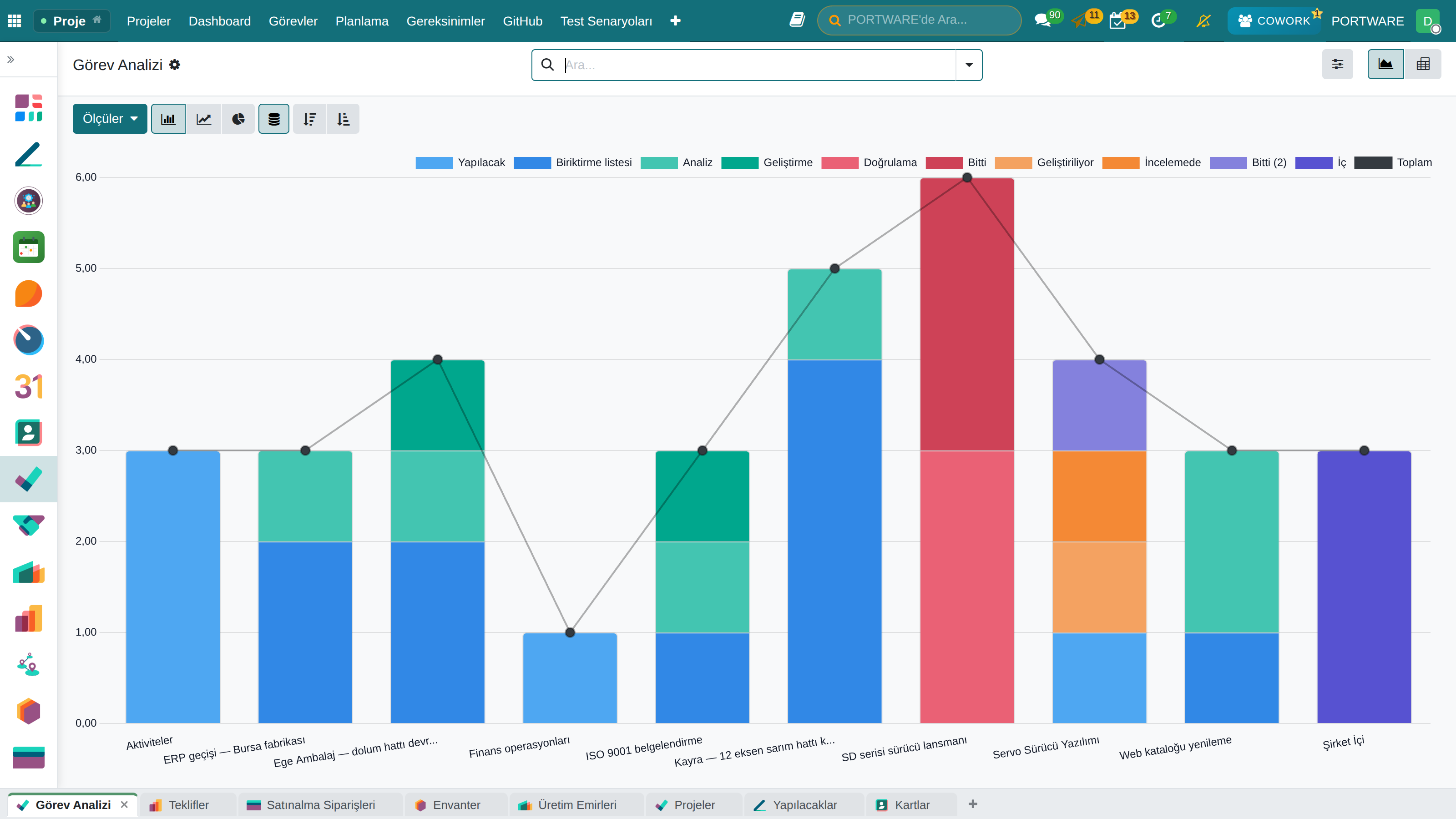
Task: Open the Görev Analizi settings gear
Action: click(x=175, y=65)
